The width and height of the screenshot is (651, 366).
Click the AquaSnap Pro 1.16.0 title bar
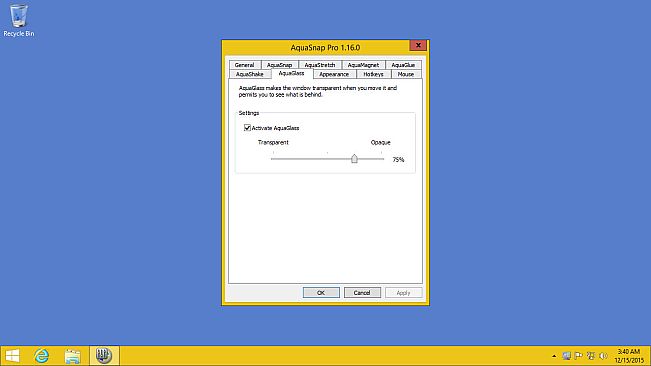click(325, 48)
